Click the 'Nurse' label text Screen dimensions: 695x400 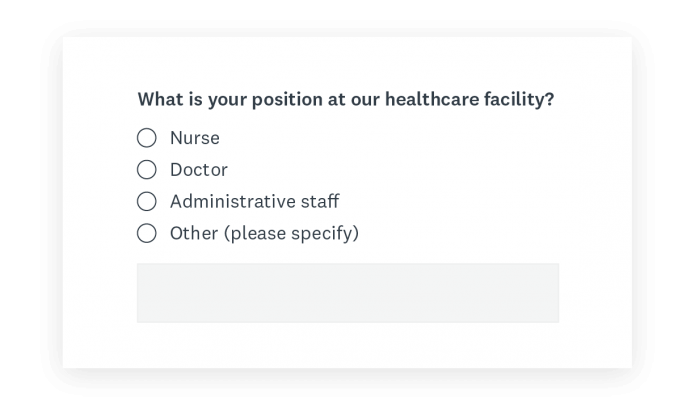click(x=194, y=138)
